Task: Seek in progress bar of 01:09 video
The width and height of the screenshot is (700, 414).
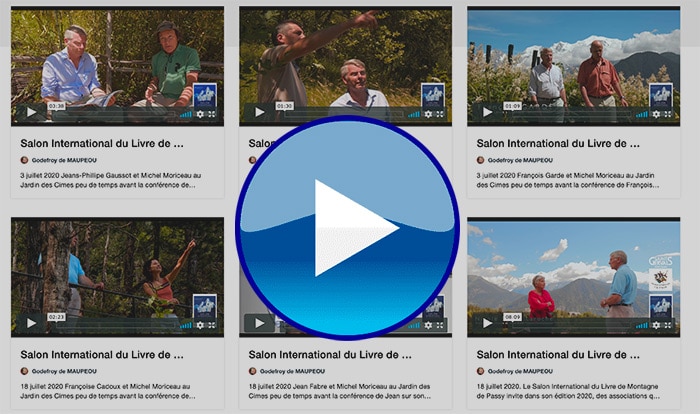Action: (x=570, y=114)
